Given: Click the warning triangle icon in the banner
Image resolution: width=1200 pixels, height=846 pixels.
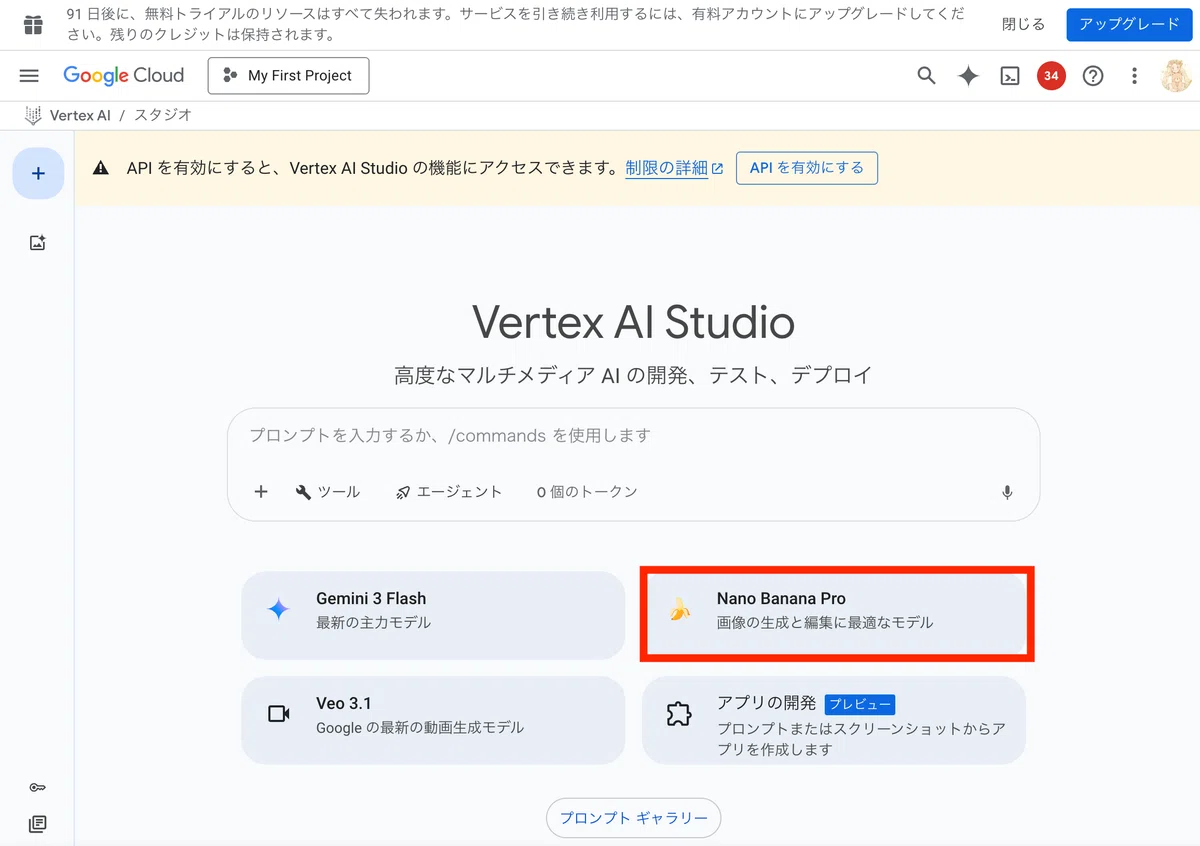Looking at the screenshot, I should 100,168.
